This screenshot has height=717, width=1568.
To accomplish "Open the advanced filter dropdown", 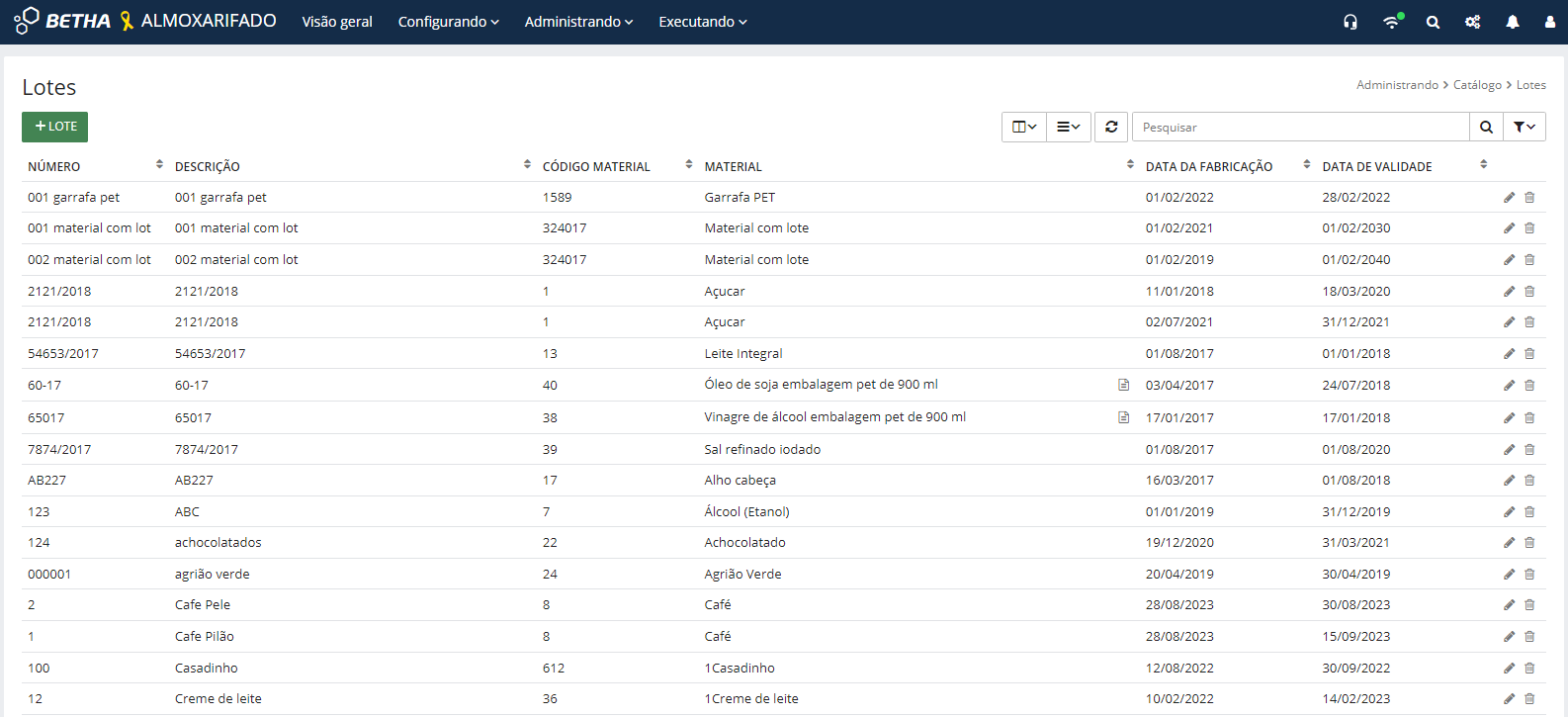I will click(x=1524, y=127).
